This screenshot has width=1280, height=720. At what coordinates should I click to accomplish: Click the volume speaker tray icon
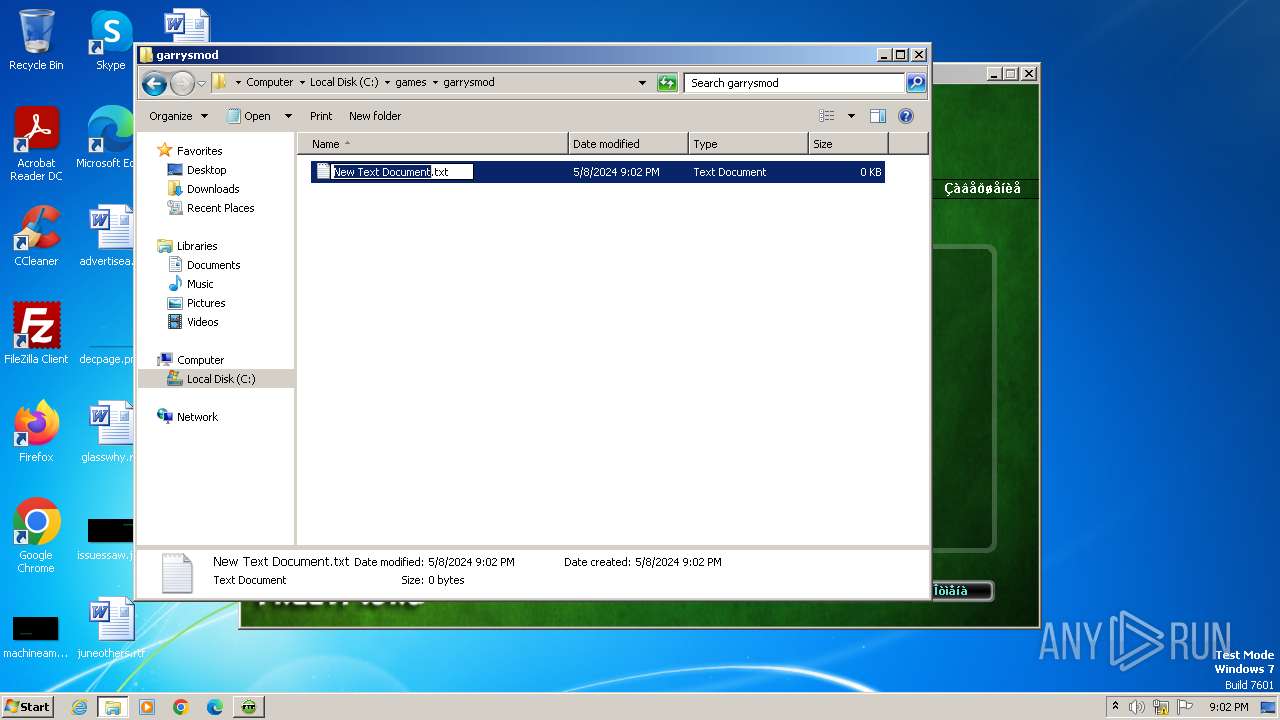coord(1137,707)
